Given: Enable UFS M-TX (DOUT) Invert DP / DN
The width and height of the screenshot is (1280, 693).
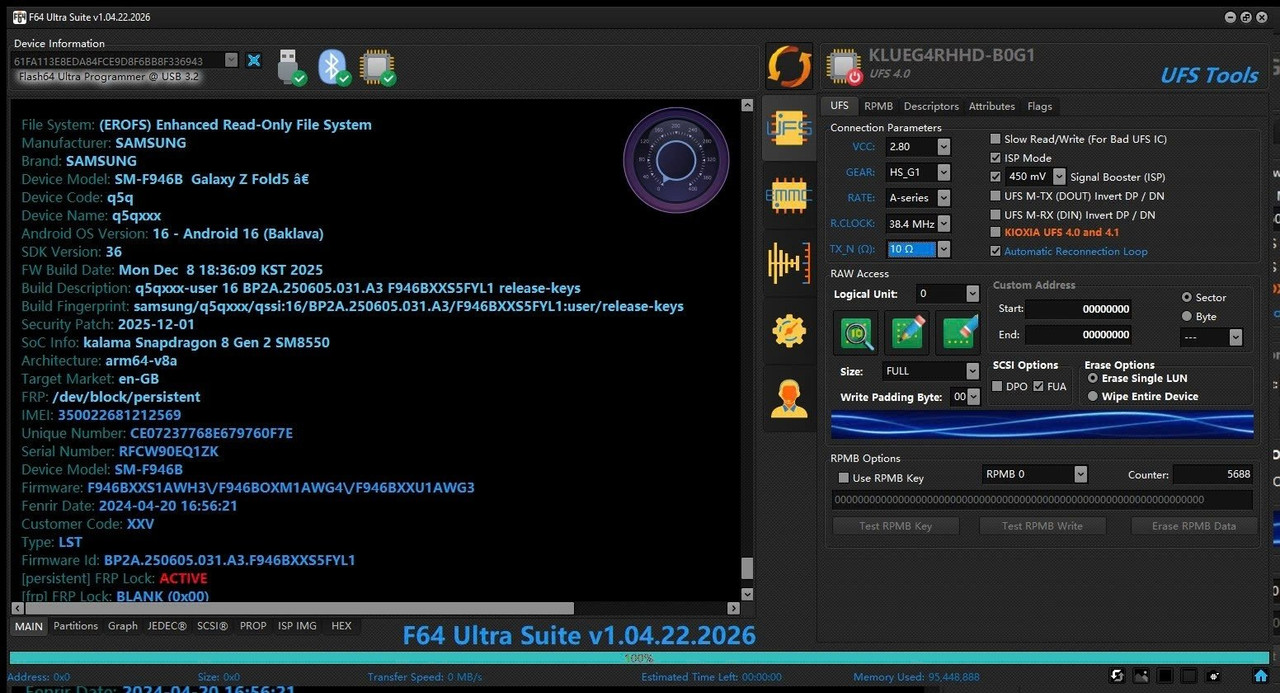Looking at the screenshot, I should click(x=995, y=196).
